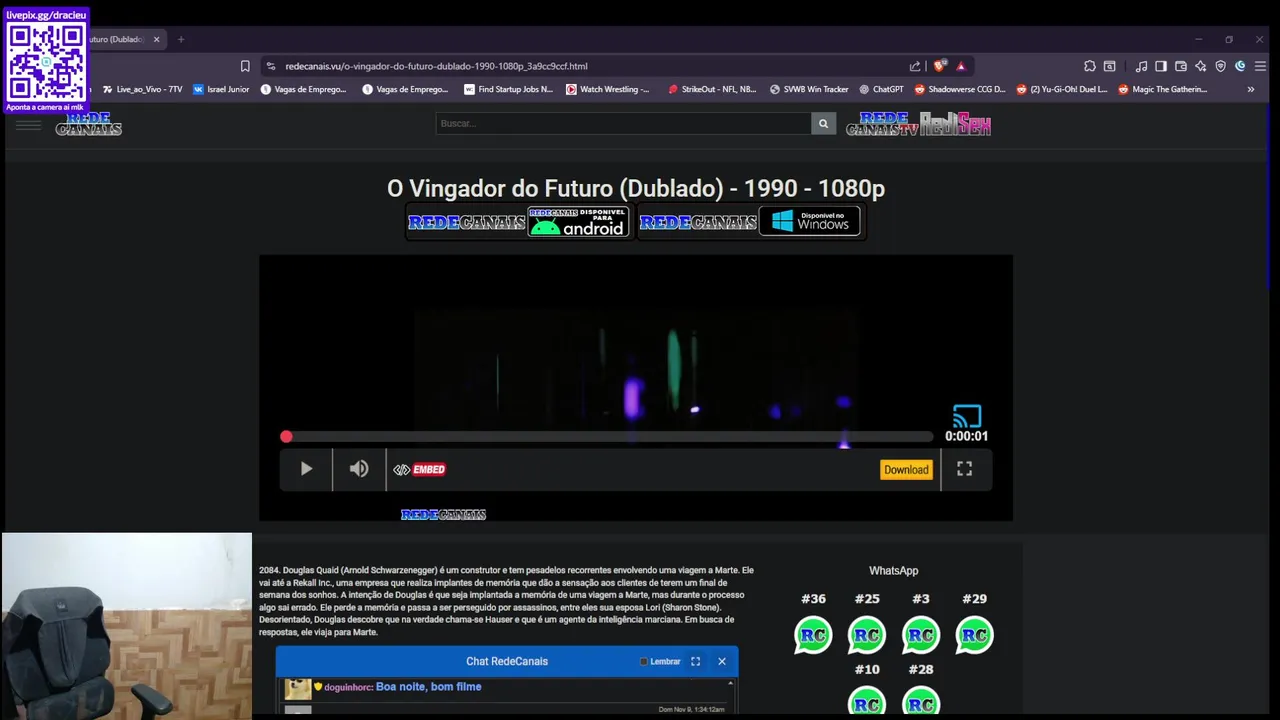Click the movie title heading text
1280x720 pixels.
636,188
